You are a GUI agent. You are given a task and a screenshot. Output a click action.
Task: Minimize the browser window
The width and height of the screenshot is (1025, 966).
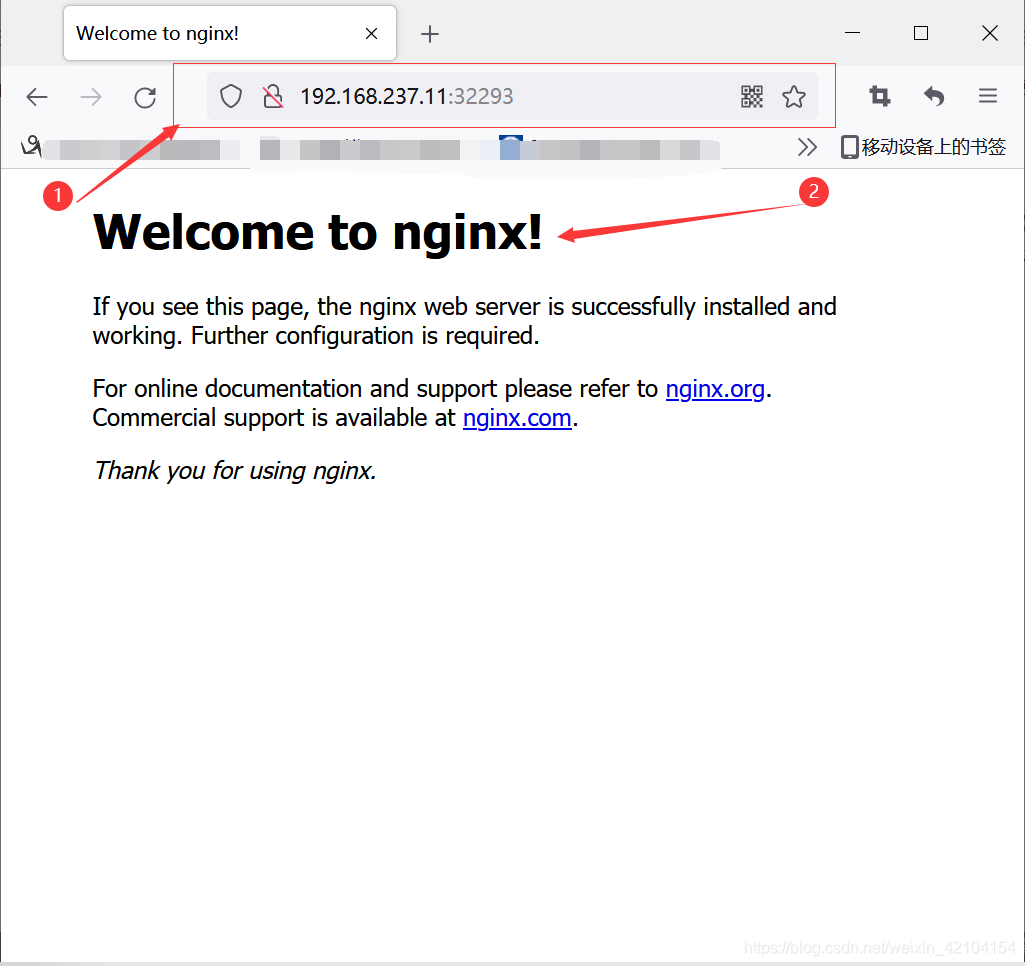(x=852, y=33)
